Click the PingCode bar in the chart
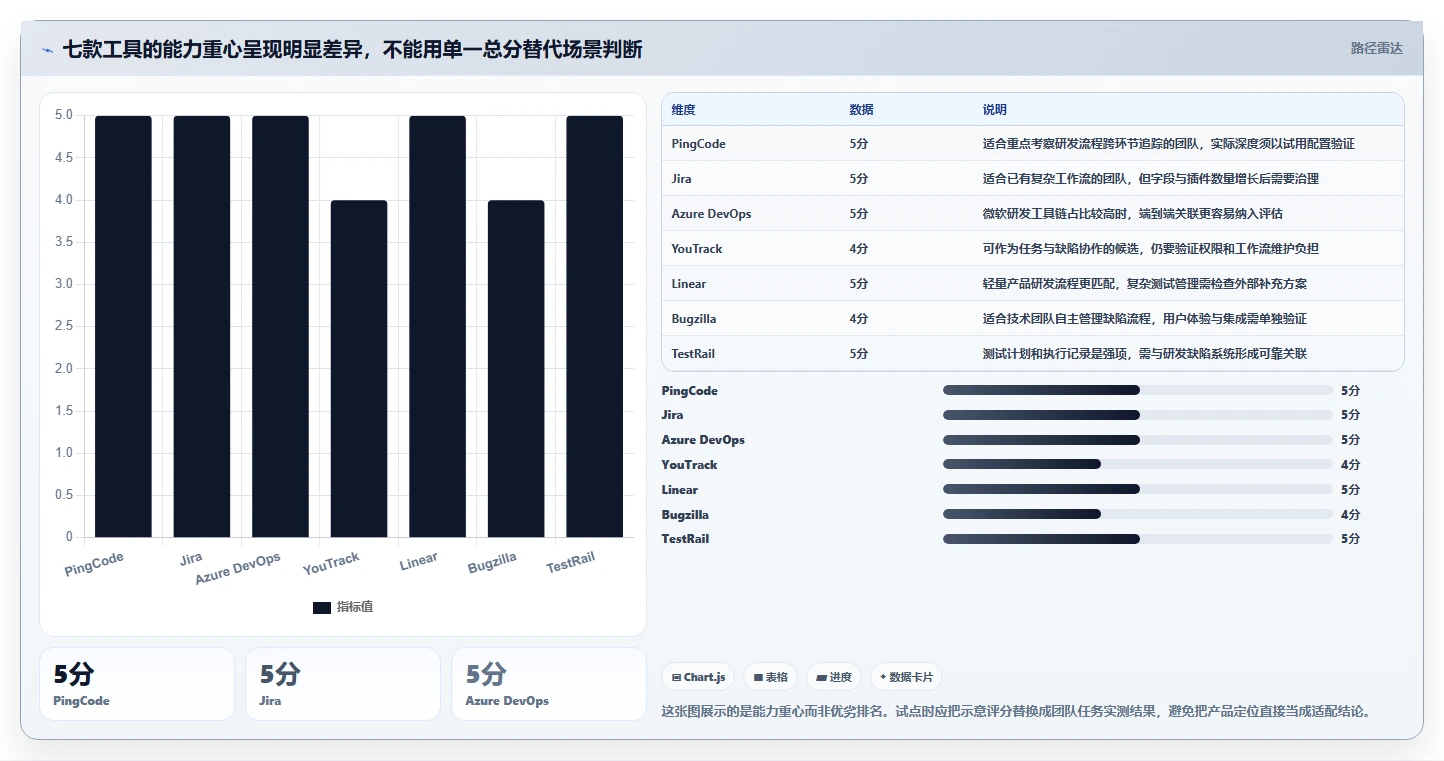The height and width of the screenshot is (761, 1444). [123, 327]
